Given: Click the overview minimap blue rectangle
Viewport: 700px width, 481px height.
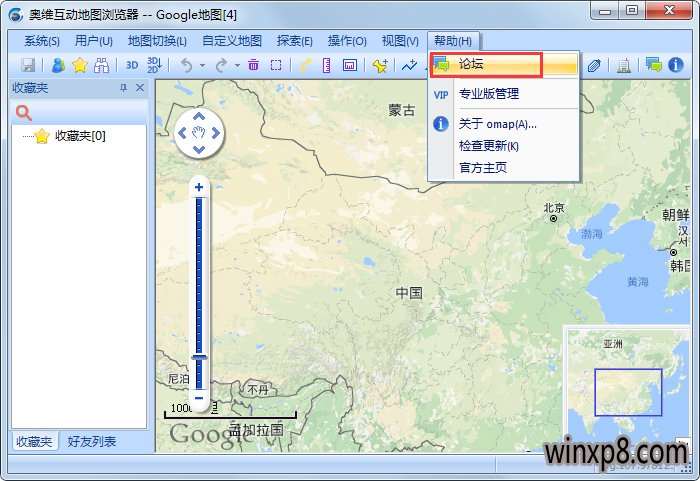Looking at the screenshot, I should 628,392.
